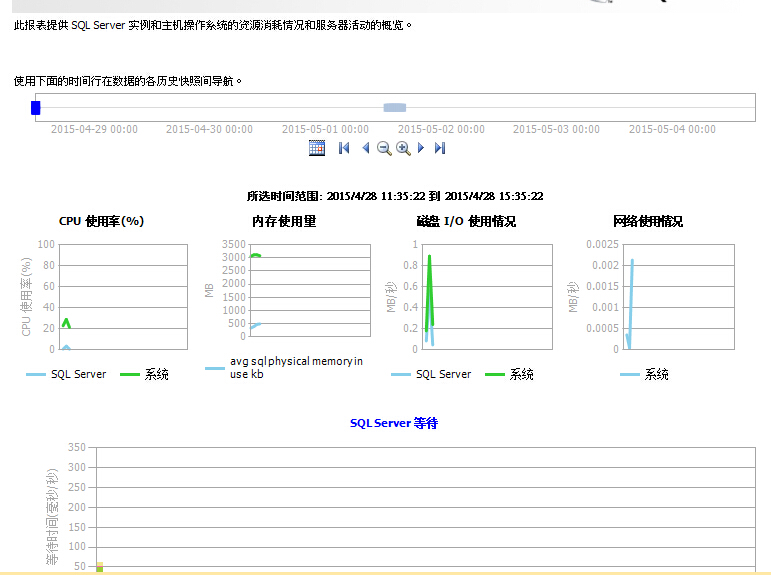Zoom out the timeline with minus magnifier
Screen dimensions: 771x575
tap(384, 148)
